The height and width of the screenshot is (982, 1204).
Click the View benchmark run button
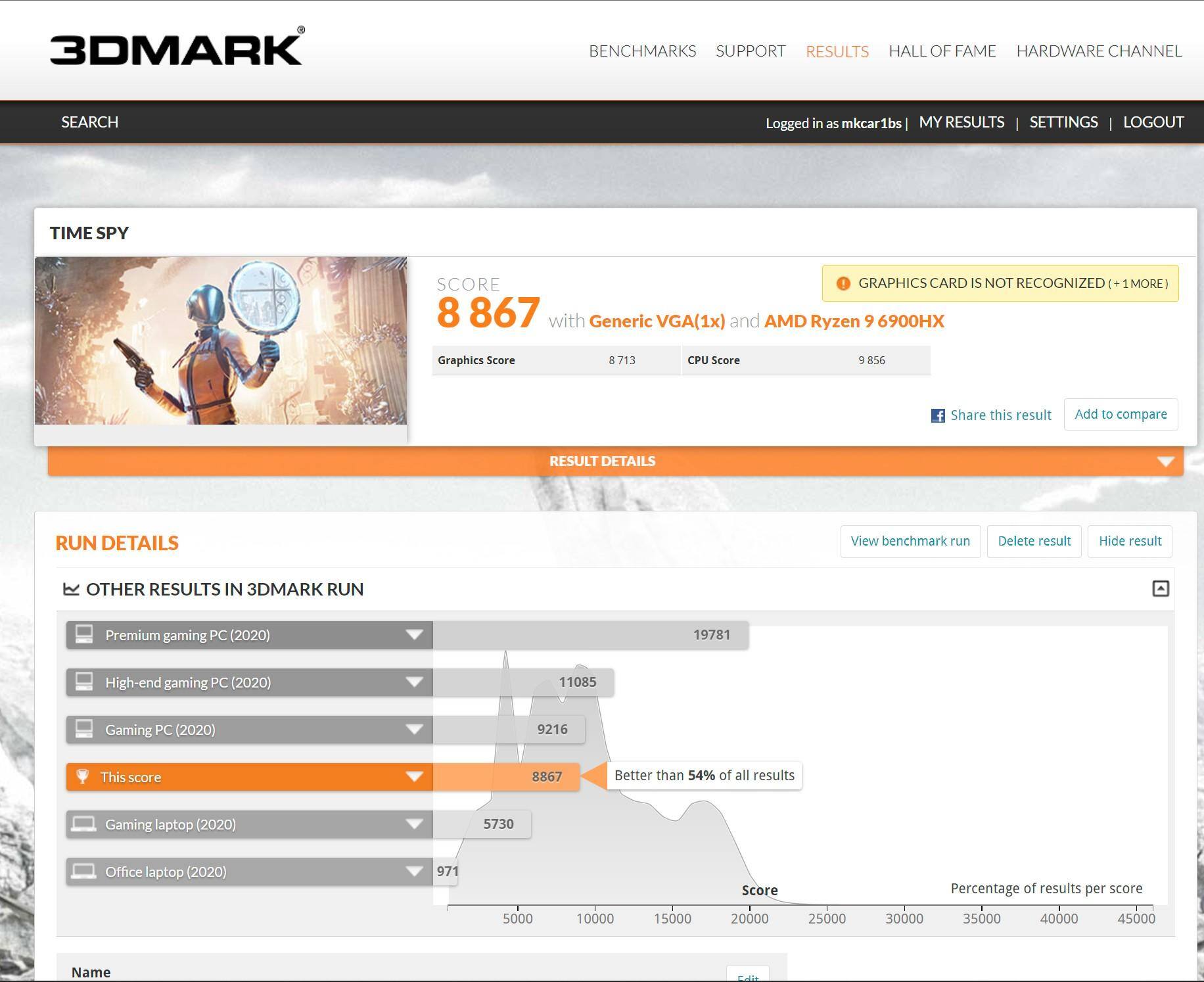910,541
